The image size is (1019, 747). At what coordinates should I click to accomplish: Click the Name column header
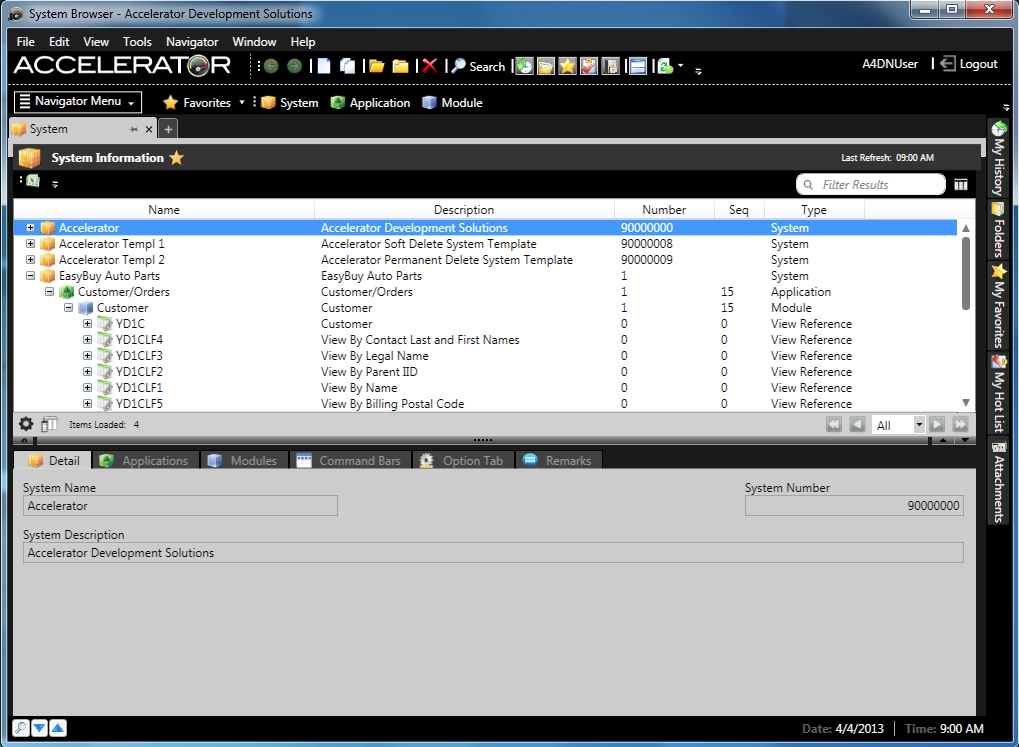164,210
